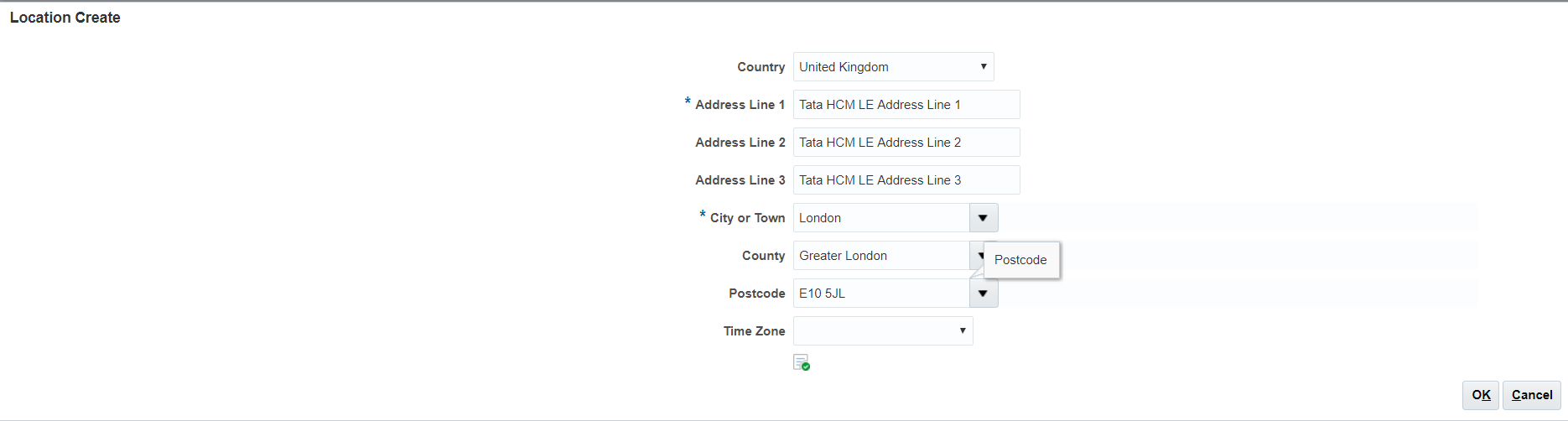The width and height of the screenshot is (1568, 421).
Task: Expand the City or Town dropdown arrow
Action: [x=983, y=218]
